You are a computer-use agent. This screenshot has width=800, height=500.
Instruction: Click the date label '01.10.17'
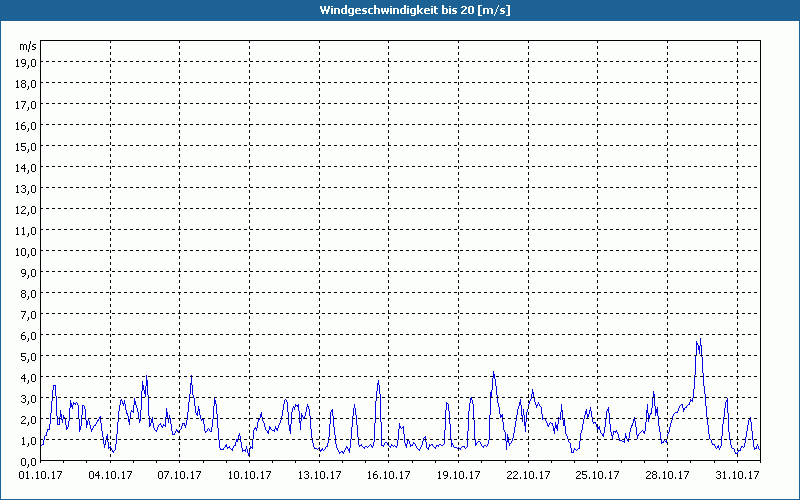41,476
